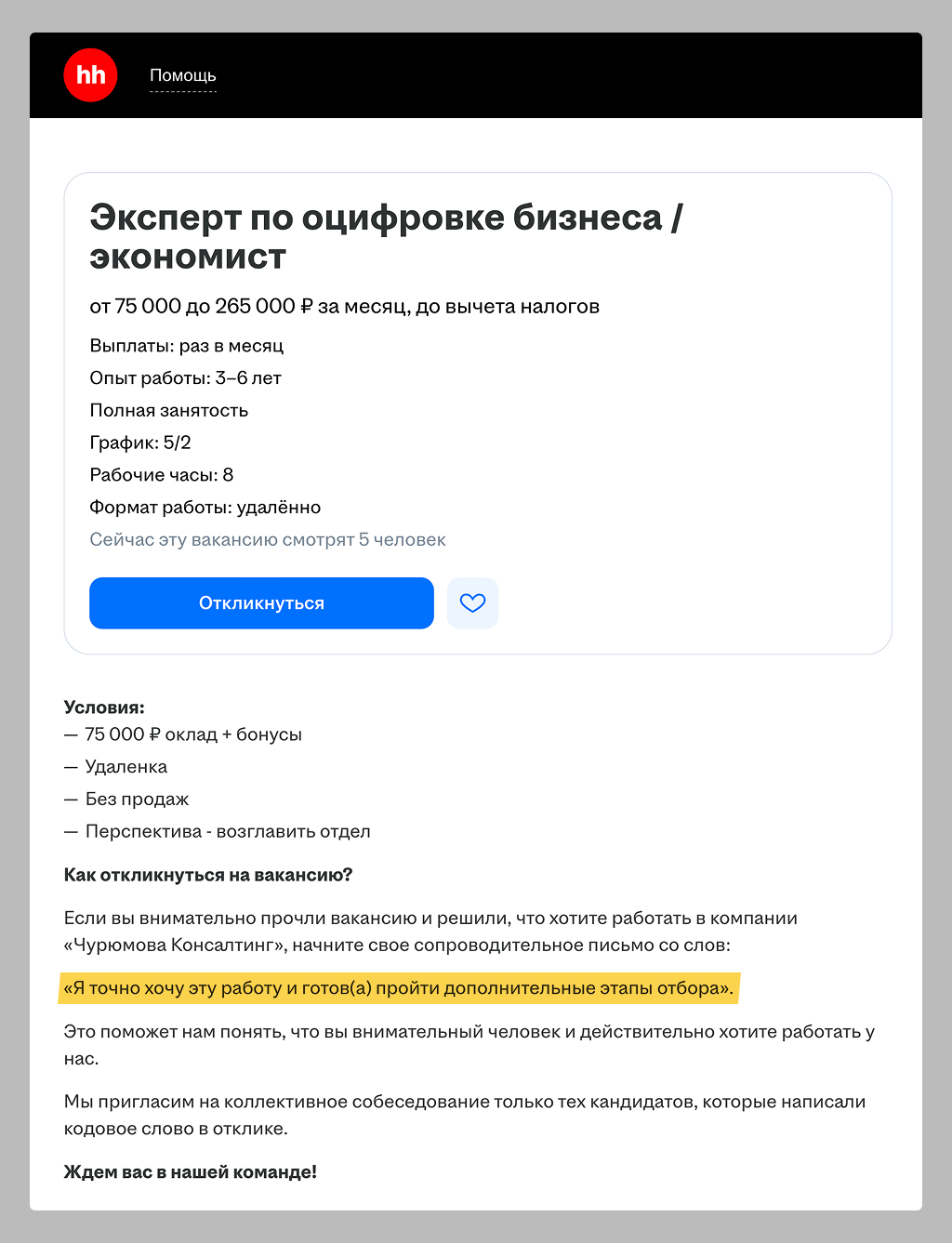Open the Помощь link in the header
952x1243 pixels.
182,75
